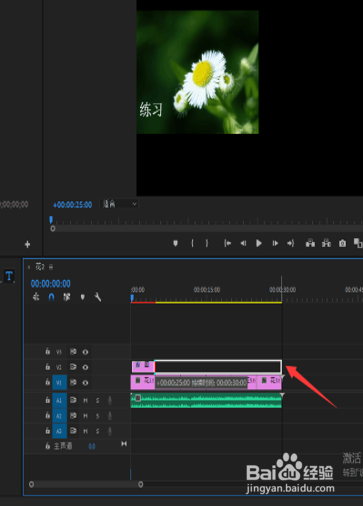Close the 花2 sequence tab

pos(29,267)
